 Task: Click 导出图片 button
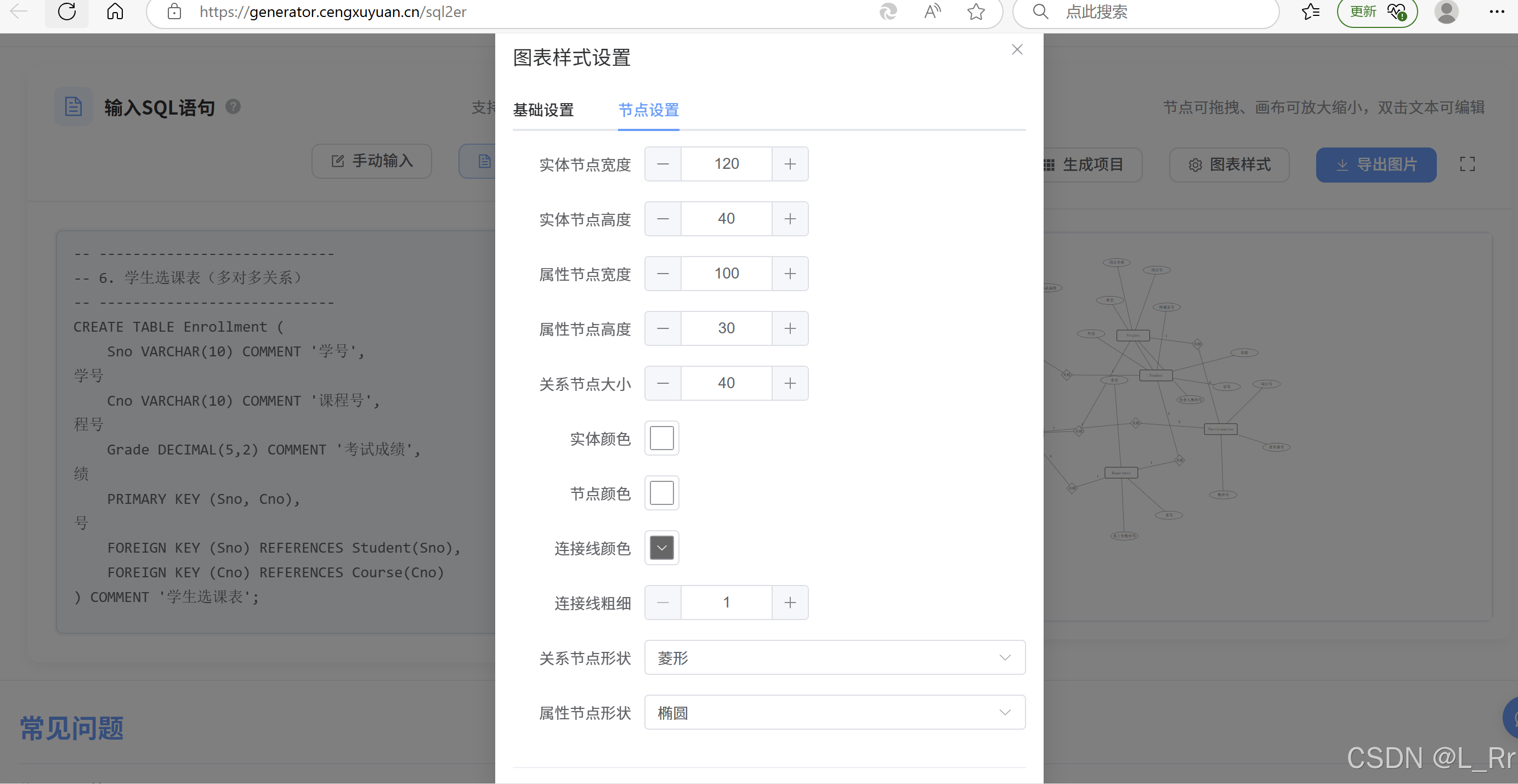tap(1375, 165)
